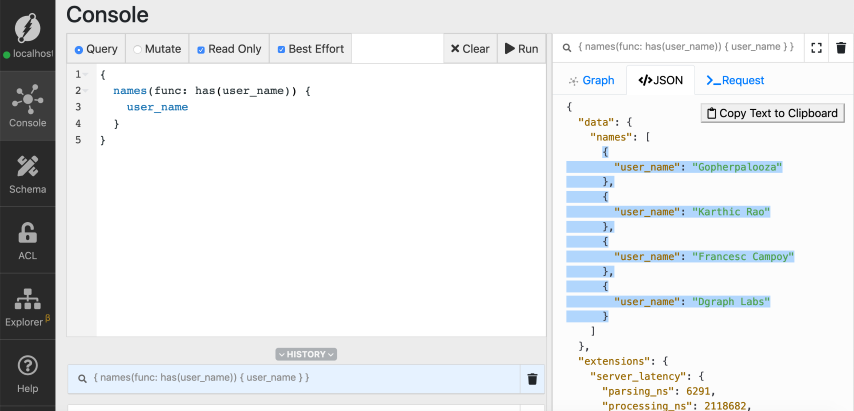Select the JSON tab

[661, 80]
